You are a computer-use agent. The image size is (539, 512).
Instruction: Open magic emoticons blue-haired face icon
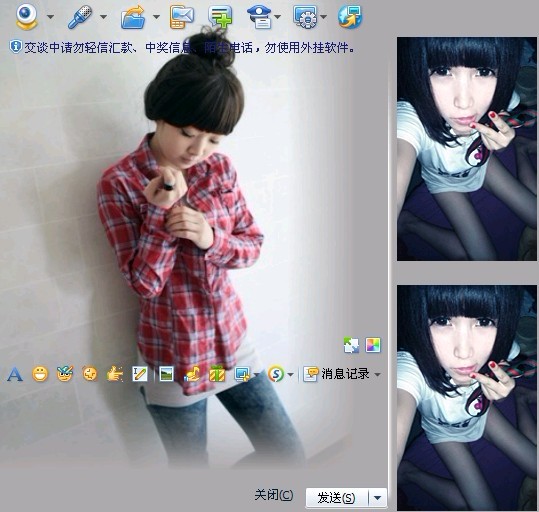pyautogui.click(x=65, y=374)
